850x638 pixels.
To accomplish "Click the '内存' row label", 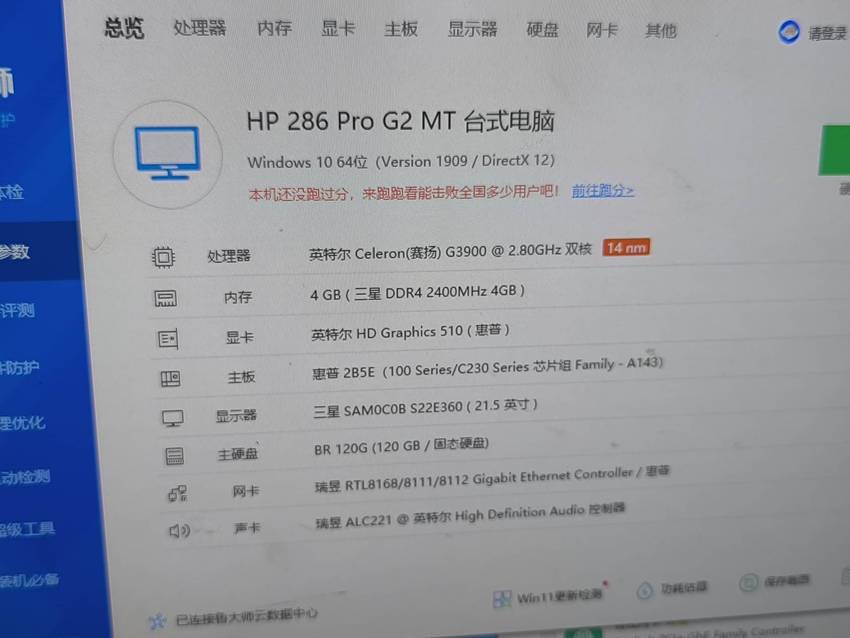I will tap(238, 297).
